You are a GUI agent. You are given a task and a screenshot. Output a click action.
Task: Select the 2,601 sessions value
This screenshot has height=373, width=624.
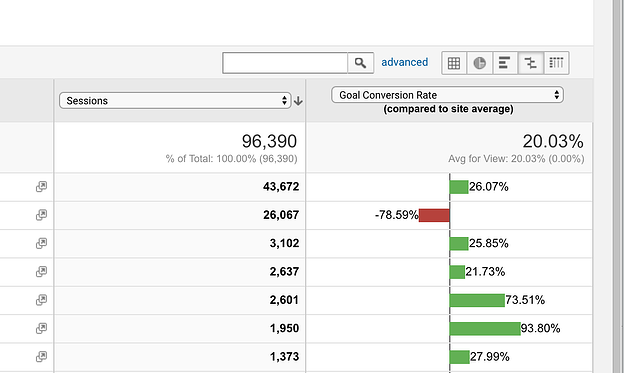(284, 300)
